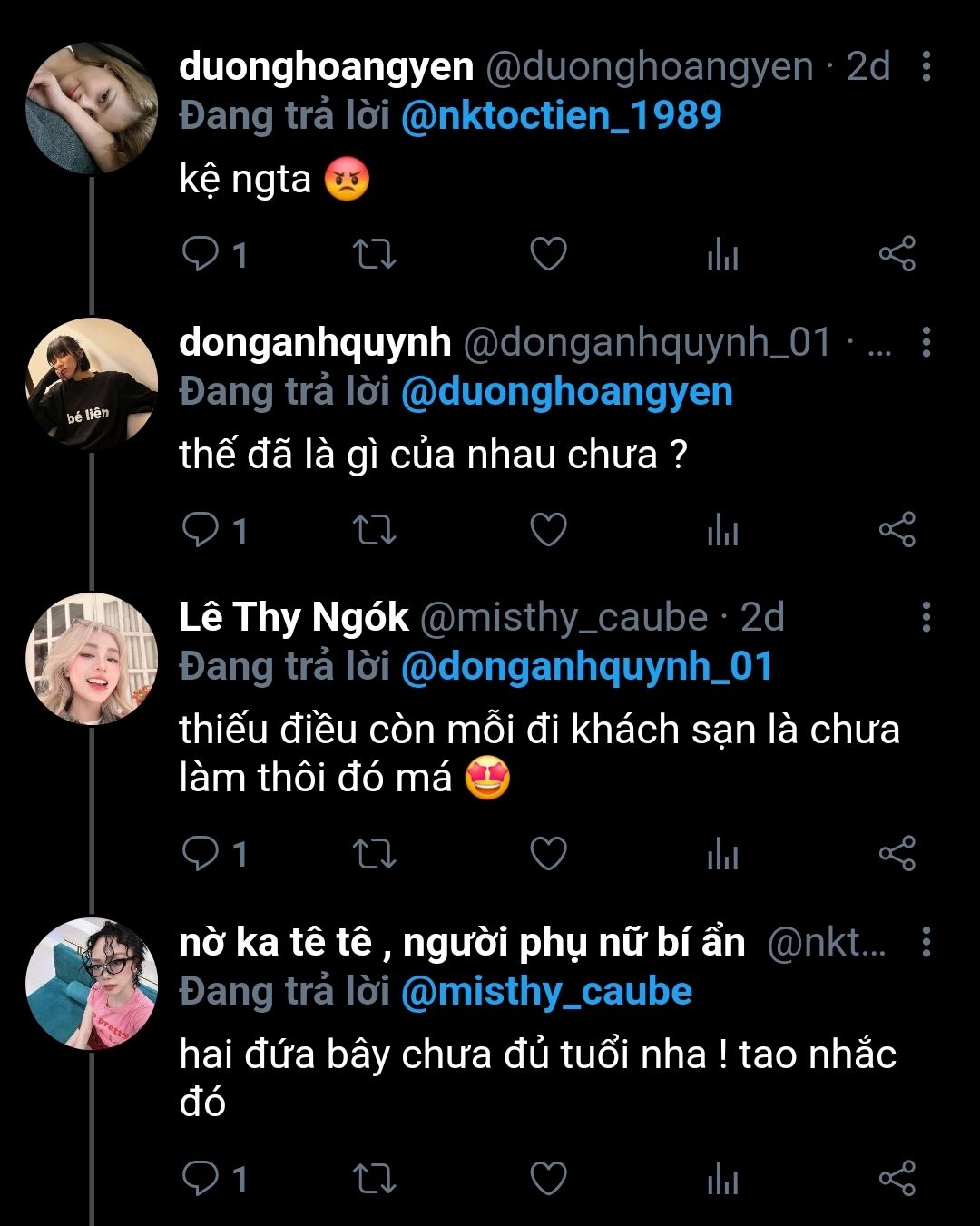Open the @nktoctien_1989 mention link
This screenshot has width=980, height=1226.
561,116
